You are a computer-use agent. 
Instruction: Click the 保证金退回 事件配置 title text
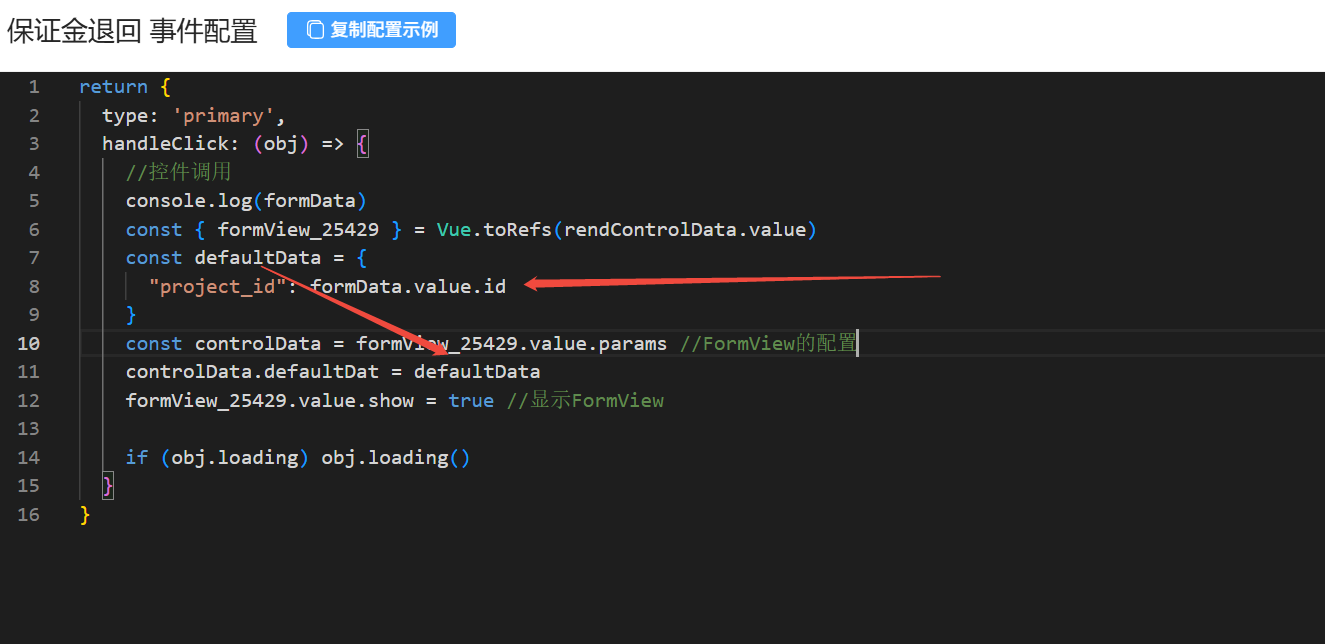[132, 31]
